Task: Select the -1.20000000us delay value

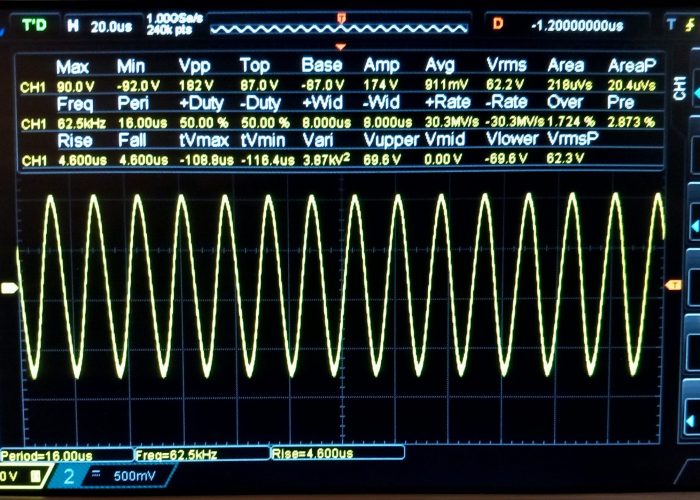Action: click(577, 25)
